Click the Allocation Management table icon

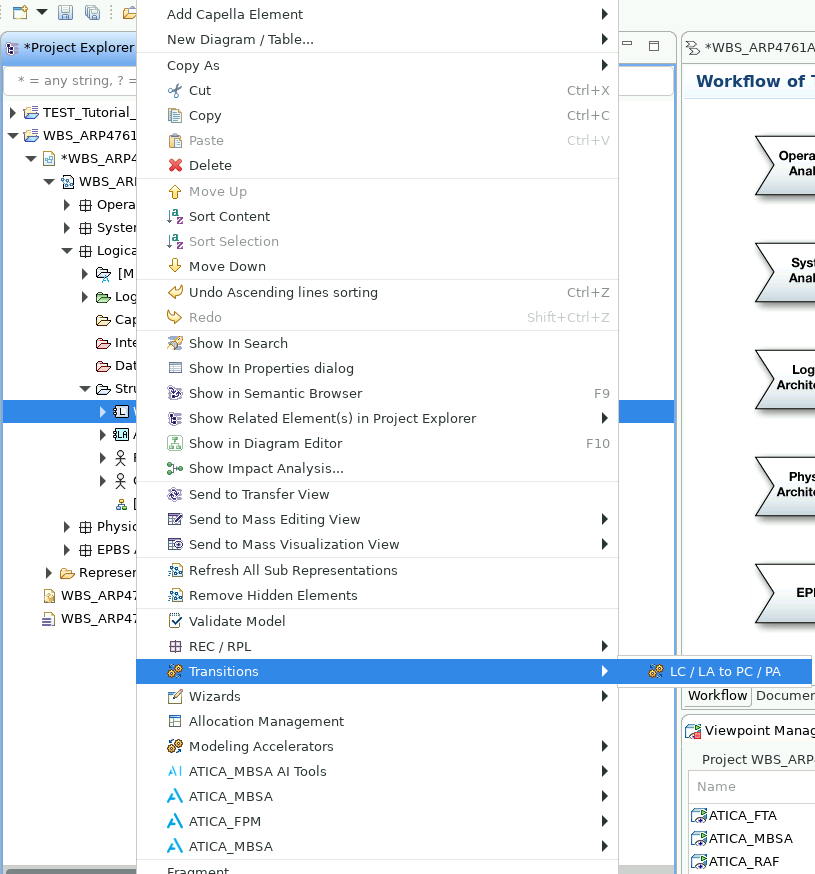coord(175,721)
